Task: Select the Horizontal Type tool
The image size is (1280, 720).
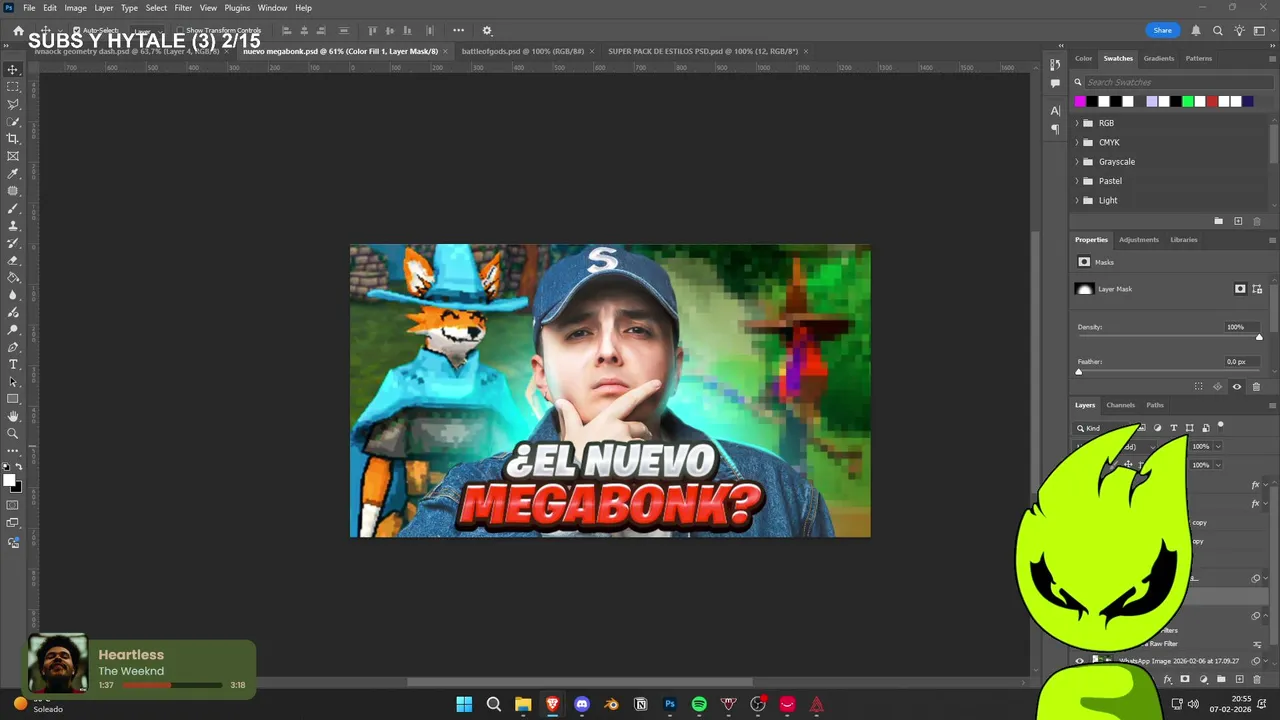Action: pos(13,364)
